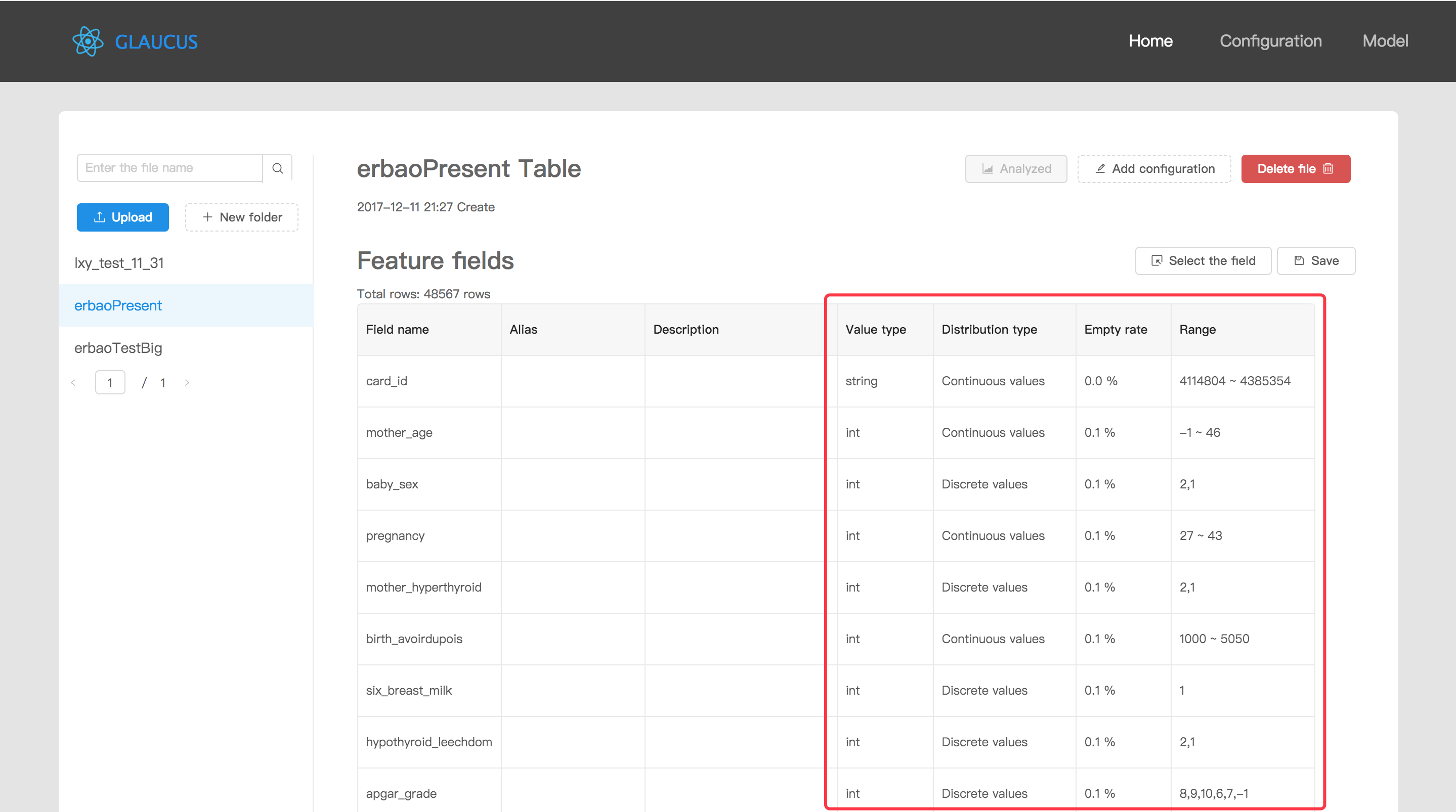This screenshot has height=812, width=1456.
Task: Click the magnifier search icon
Action: [278, 168]
